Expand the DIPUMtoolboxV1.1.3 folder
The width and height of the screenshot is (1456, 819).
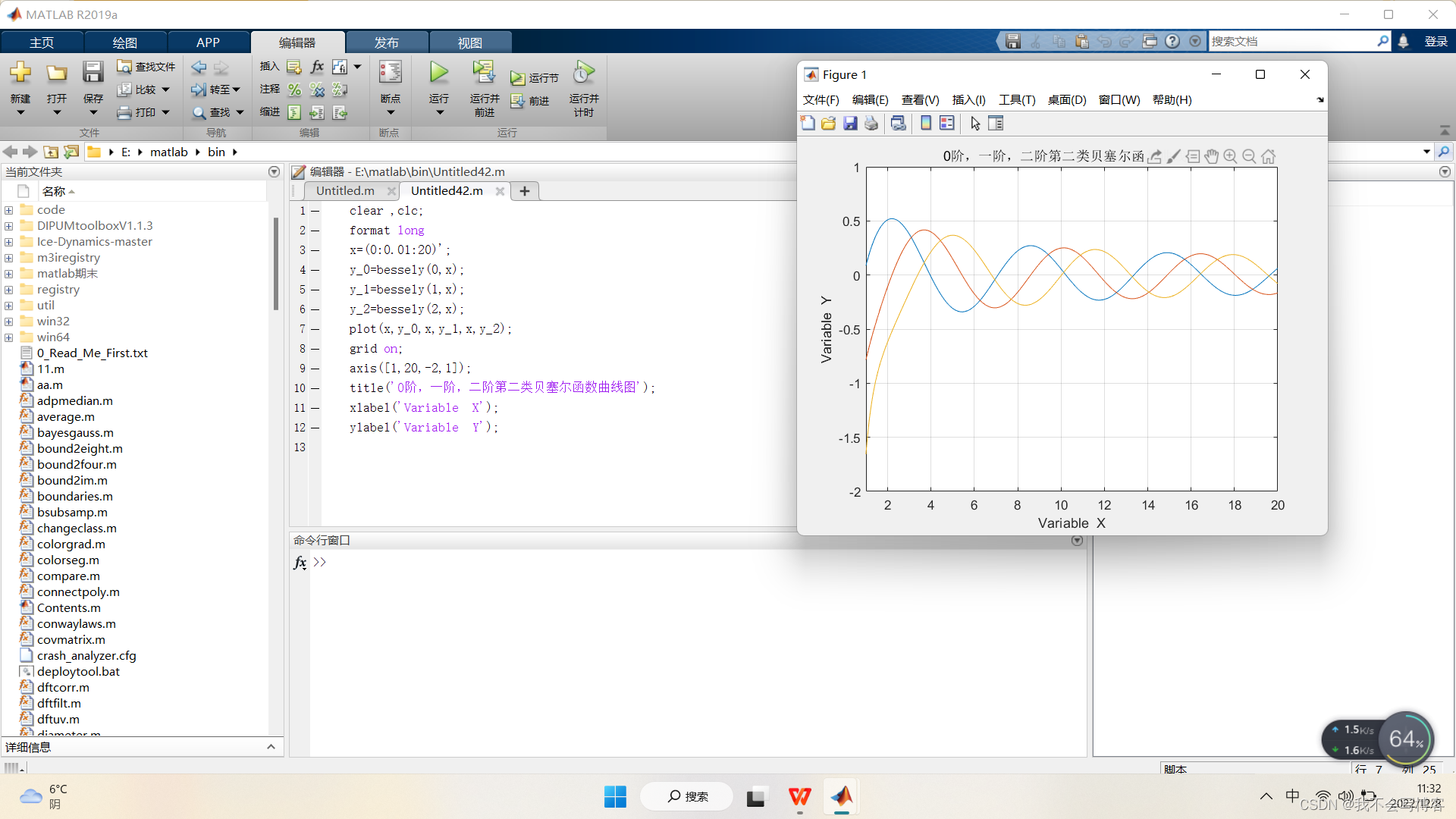coord(8,226)
